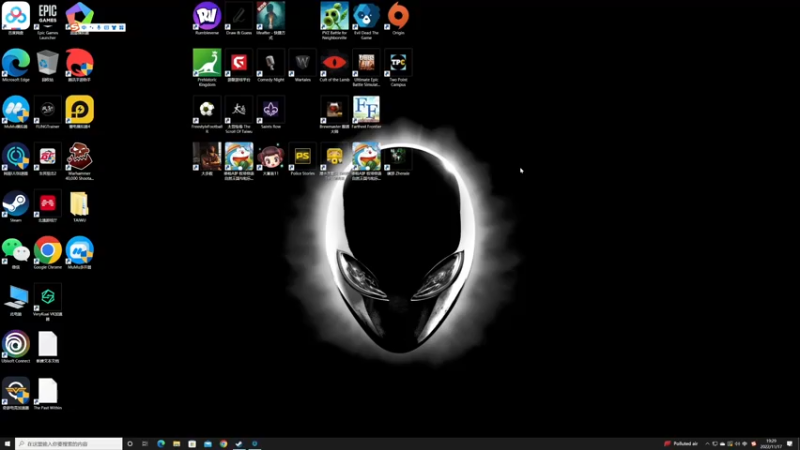Open the red Gigabyte G icon
The width and height of the screenshot is (800, 450).
239,65
